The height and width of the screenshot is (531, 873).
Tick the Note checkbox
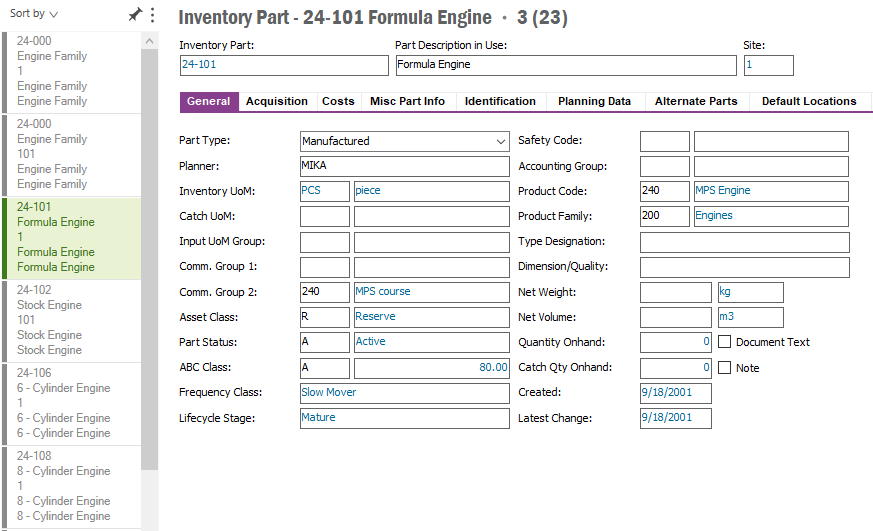click(x=725, y=368)
